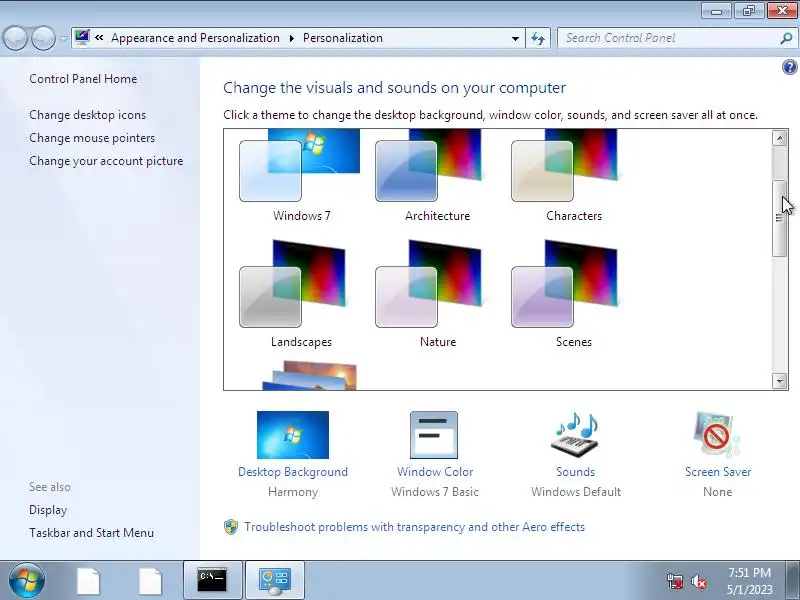Open the address bar history dropdown

pyautogui.click(x=515, y=38)
